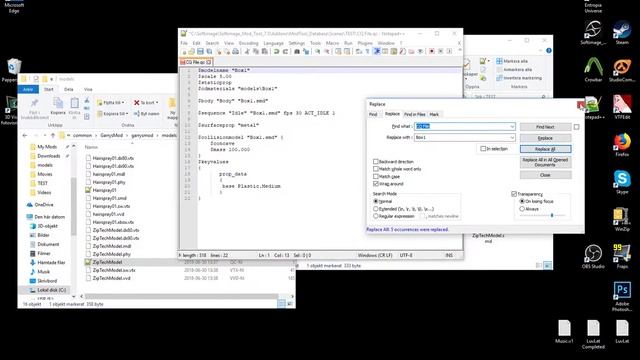This screenshot has height=360, width=640.
Task: Select the ZipTechModel.phy file in Explorer
Action: pos(111,254)
